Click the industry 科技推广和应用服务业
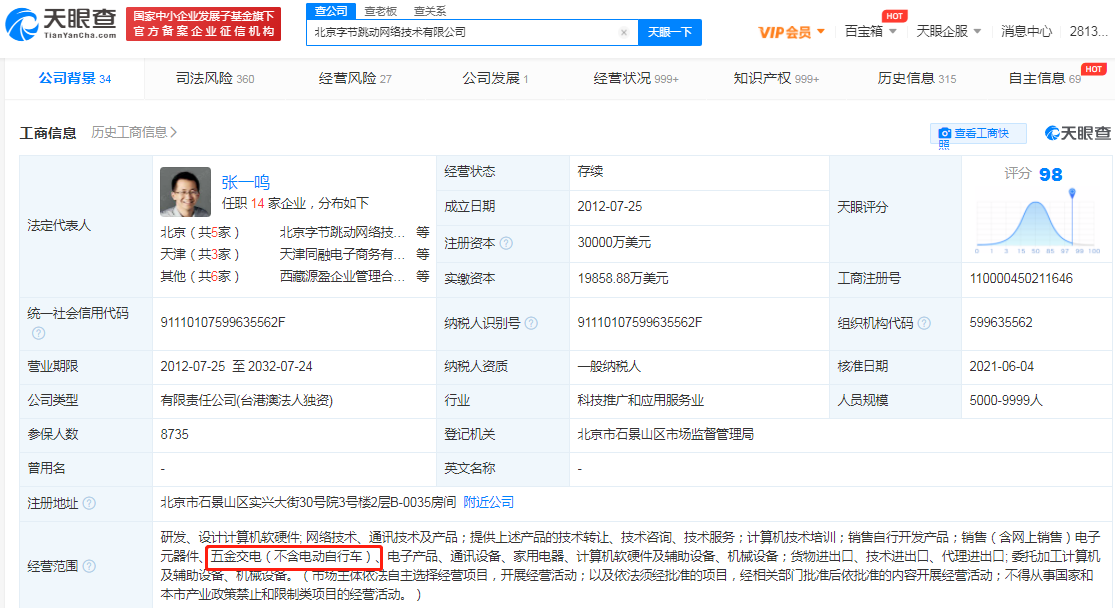The height and width of the screenshot is (608, 1115). pos(641,401)
